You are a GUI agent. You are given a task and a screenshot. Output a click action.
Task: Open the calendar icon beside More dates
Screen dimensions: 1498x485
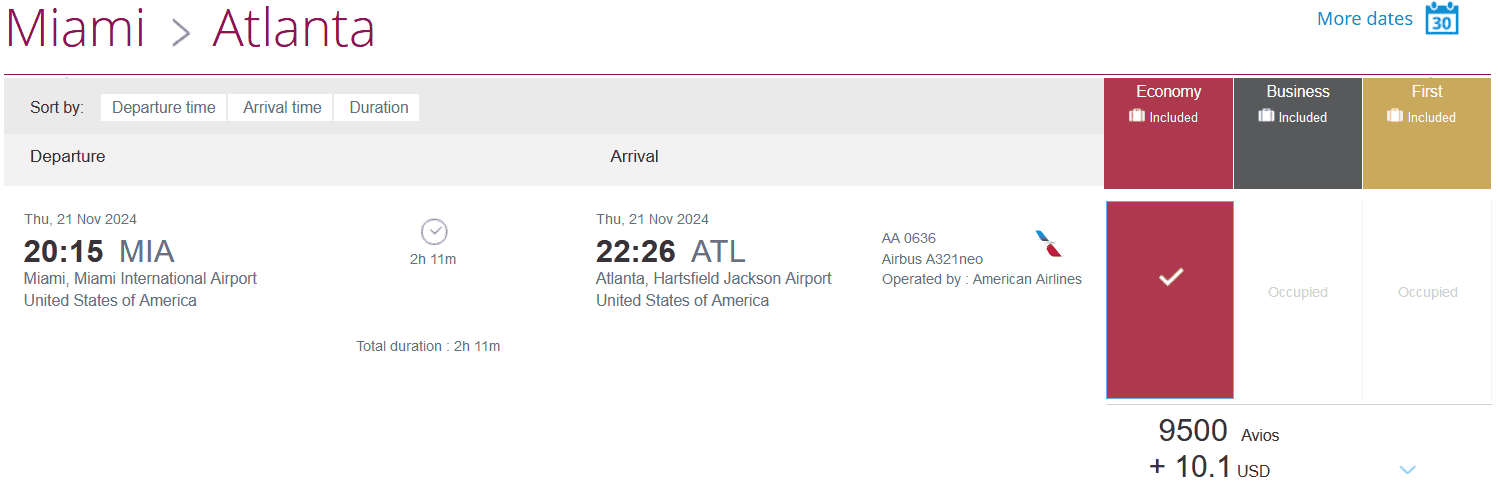tap(1441, 19)
